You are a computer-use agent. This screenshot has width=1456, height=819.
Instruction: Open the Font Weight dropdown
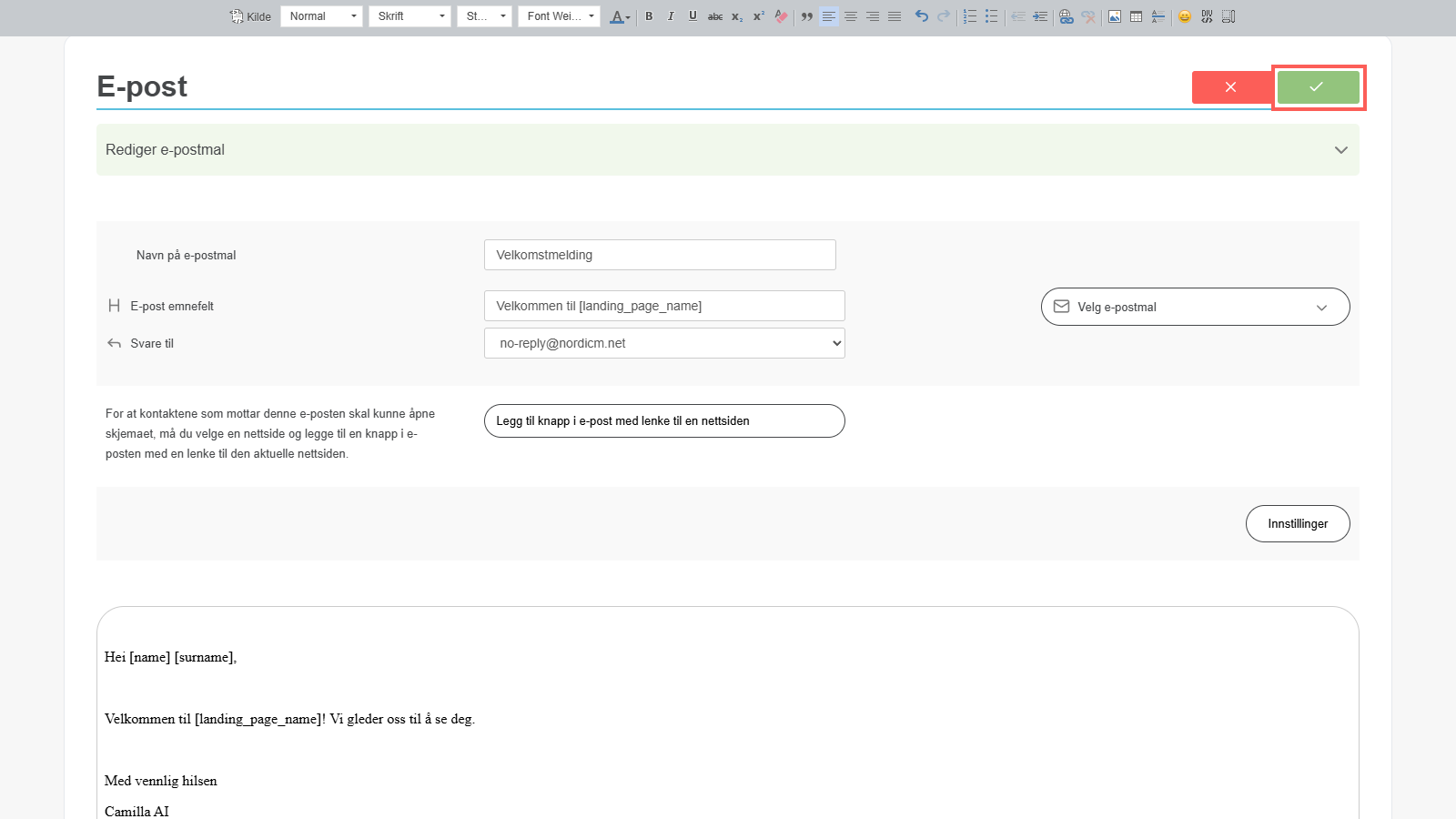point(559,16)
